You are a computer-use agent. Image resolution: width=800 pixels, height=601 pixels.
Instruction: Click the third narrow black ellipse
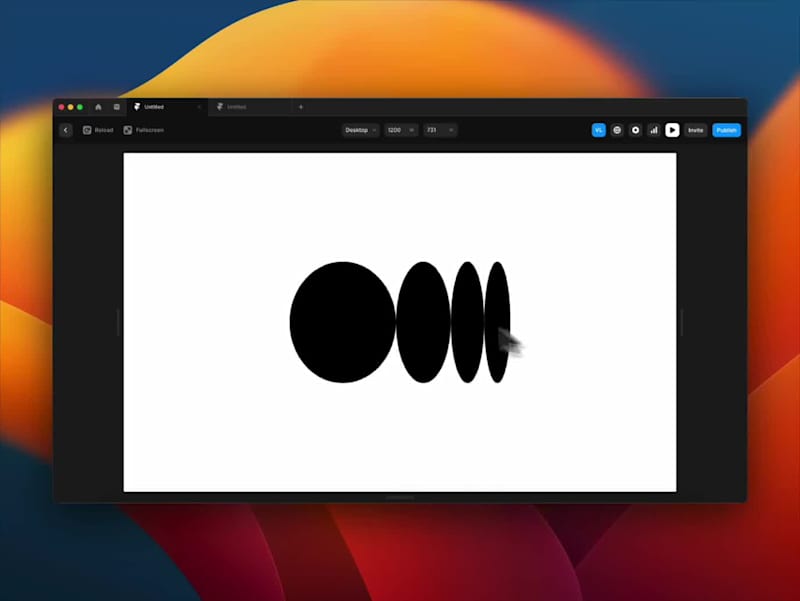pos(467,322)
